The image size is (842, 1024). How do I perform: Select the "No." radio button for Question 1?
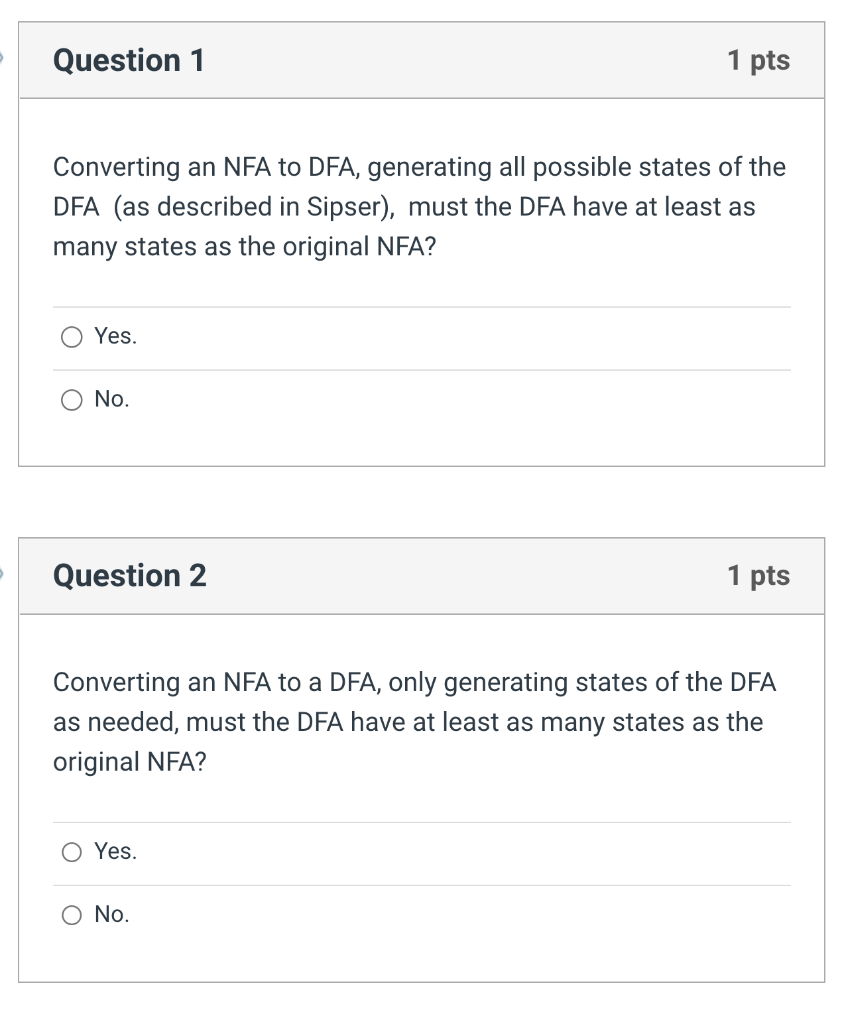71,400
